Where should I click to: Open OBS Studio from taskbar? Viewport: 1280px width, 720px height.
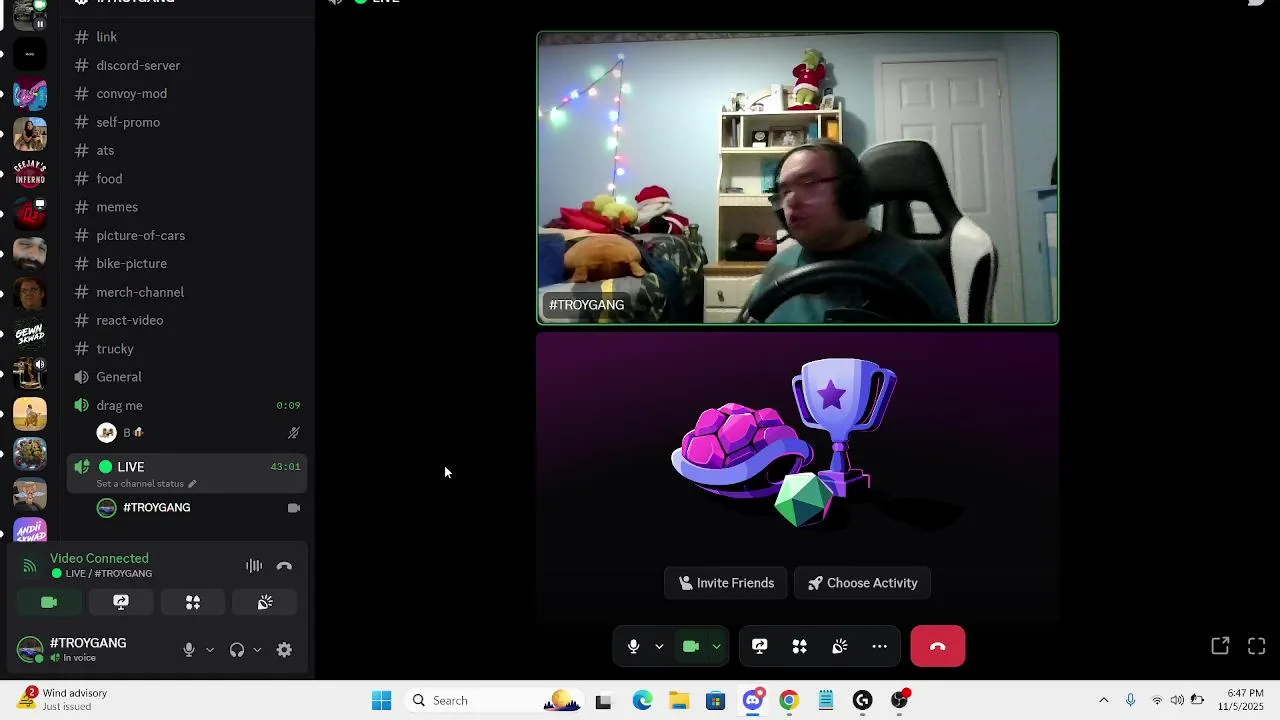[900, 701]
